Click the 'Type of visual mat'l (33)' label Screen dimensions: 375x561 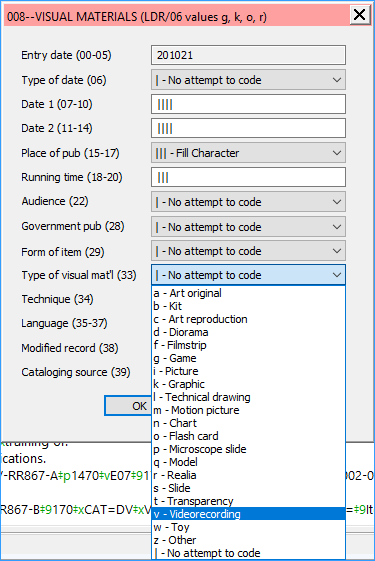click(79, 275)
